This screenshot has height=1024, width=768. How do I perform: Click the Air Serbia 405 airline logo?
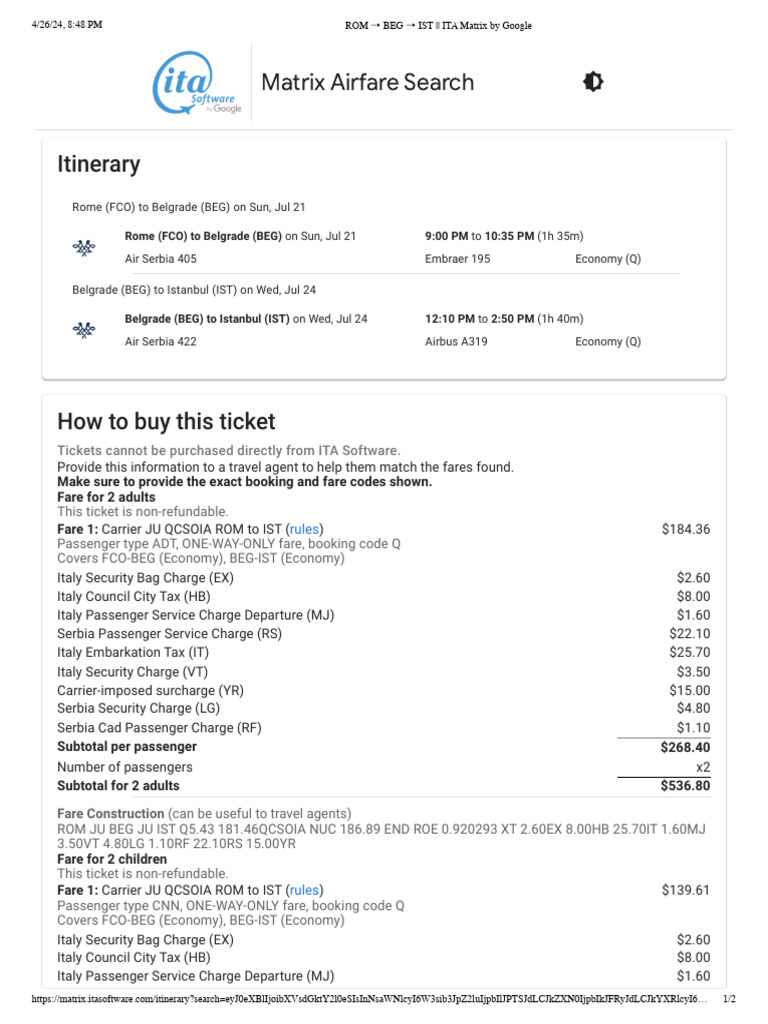[x=85, y=247]
